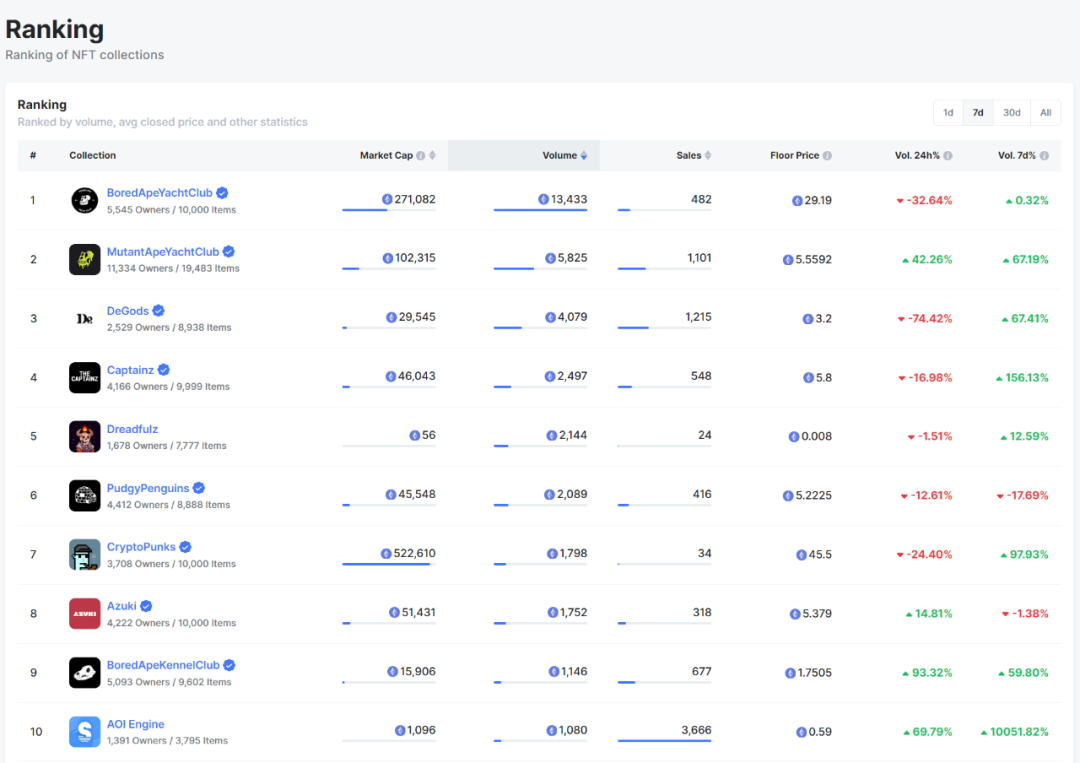
Task: Click PudgyPenguins -17.69% weekly change
Action: point(1023,496)
